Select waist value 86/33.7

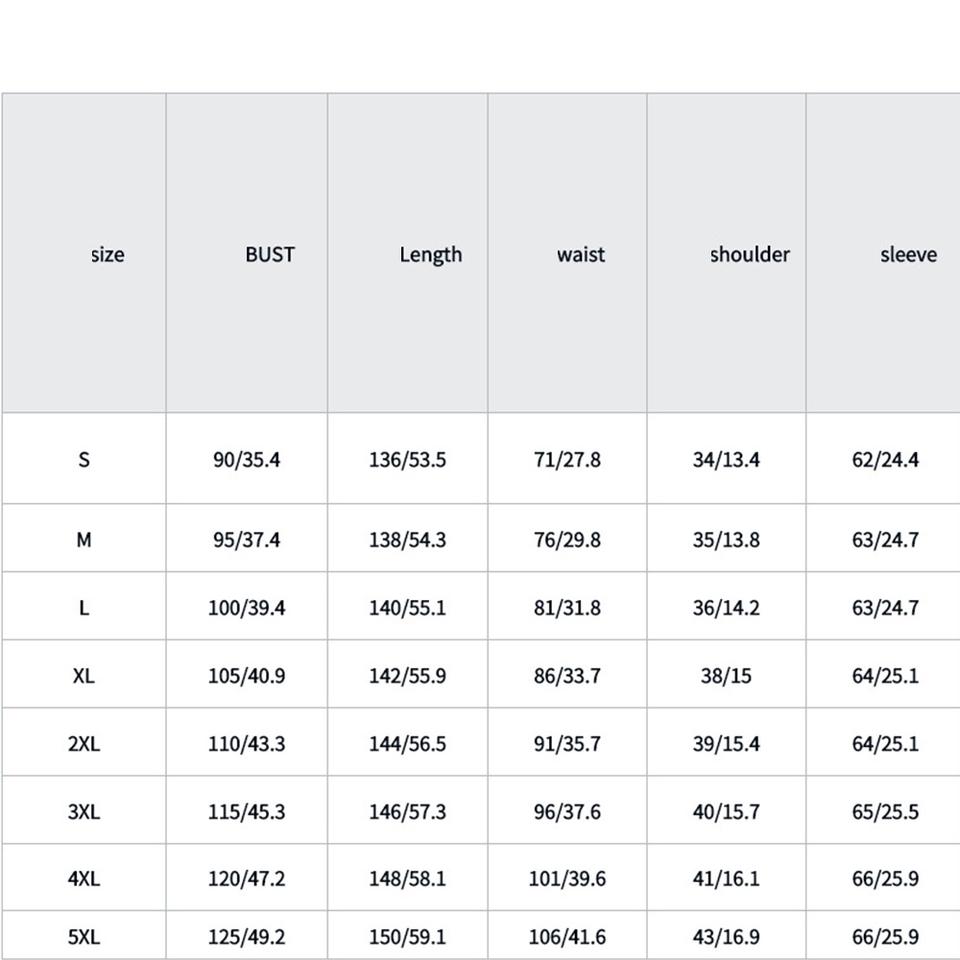[x=567, y=676]
